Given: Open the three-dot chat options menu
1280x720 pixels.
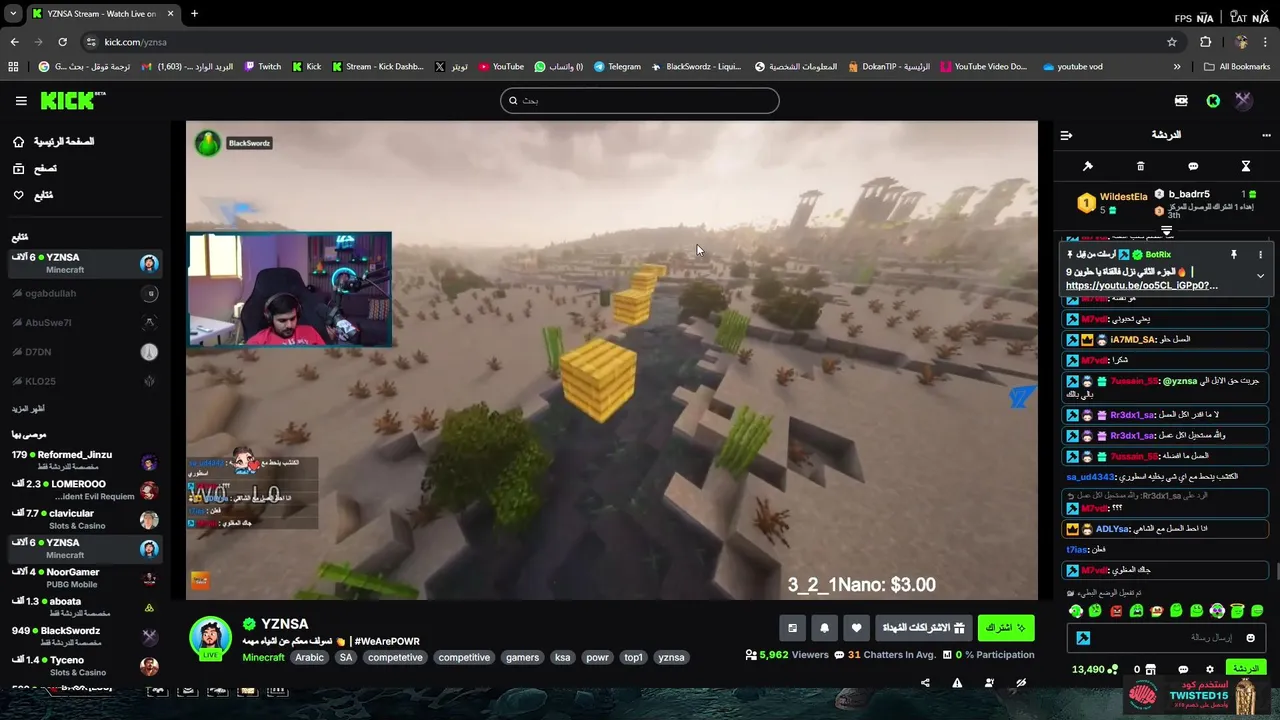Looking at the screenshot, I should pyautogui.click(x=1266, y=135).
